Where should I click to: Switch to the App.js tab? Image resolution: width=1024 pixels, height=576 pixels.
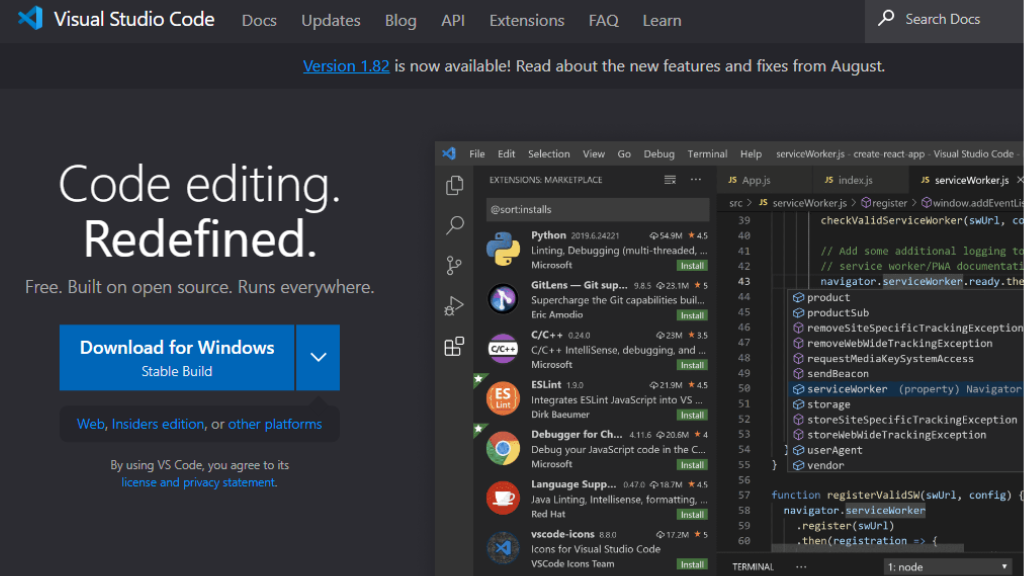764,180
